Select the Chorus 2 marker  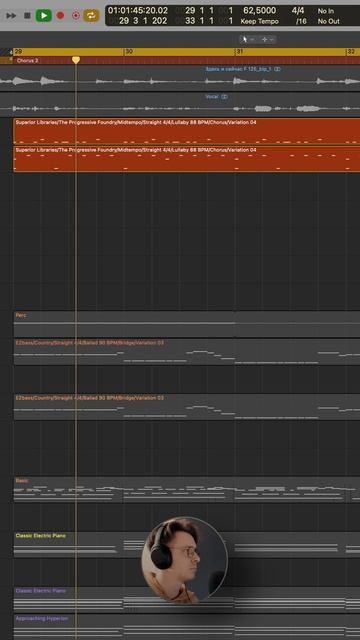point(27,60)
